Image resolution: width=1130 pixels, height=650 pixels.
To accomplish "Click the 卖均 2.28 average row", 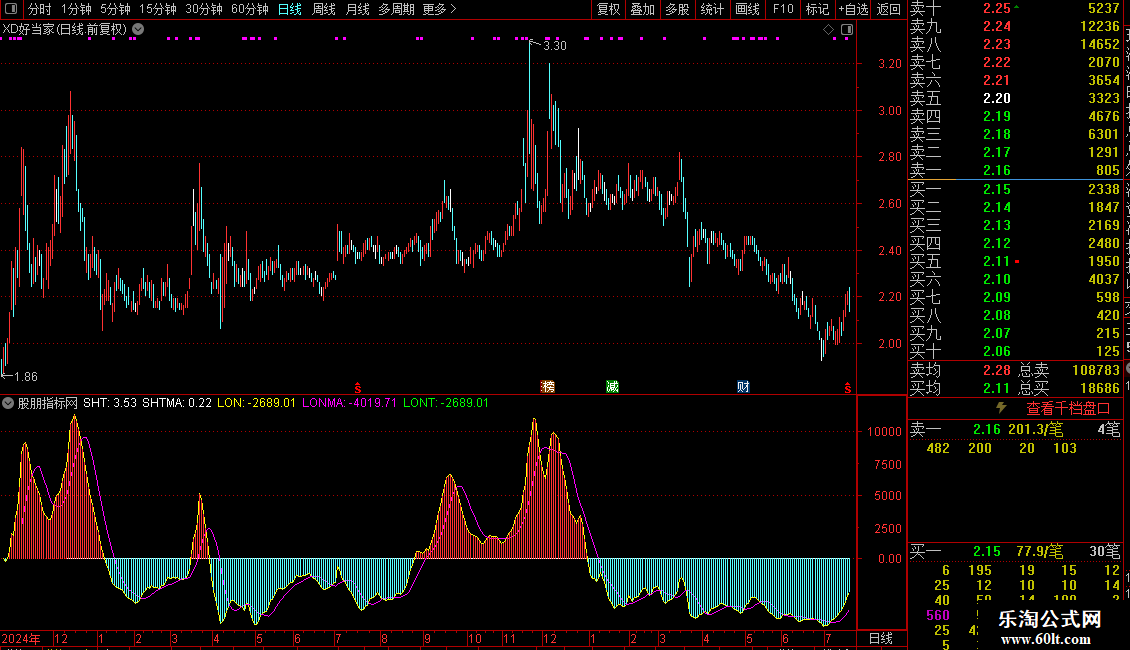I will click(x=960, y=370).
